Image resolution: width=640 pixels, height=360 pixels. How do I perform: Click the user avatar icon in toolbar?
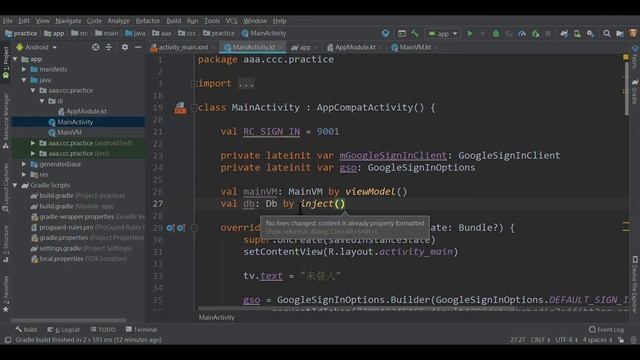point(633,33)
